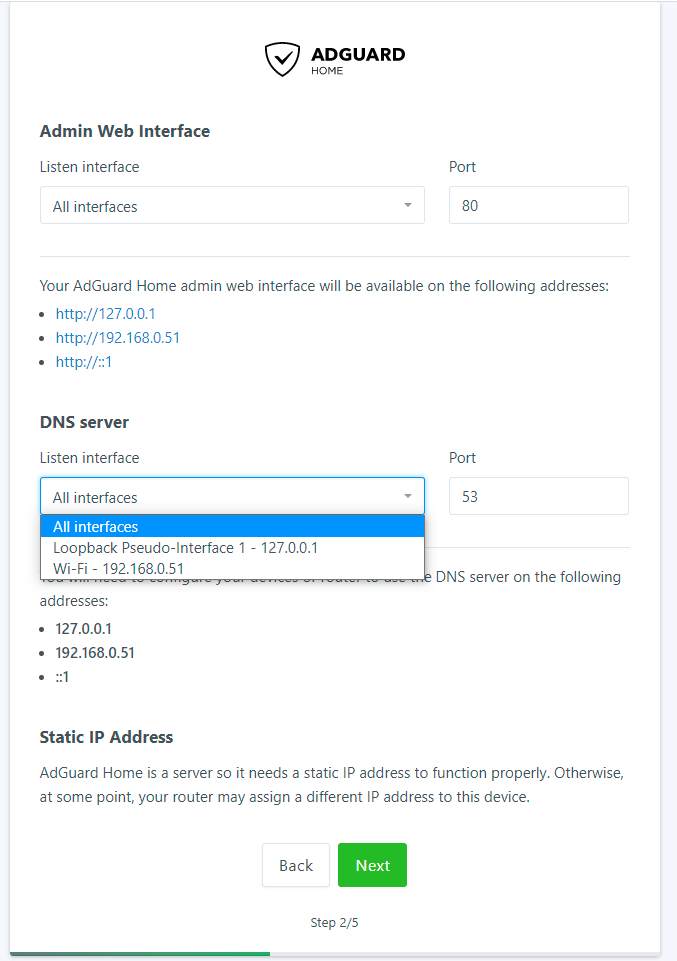Open the http://::1 admin link

coord(84,362)
